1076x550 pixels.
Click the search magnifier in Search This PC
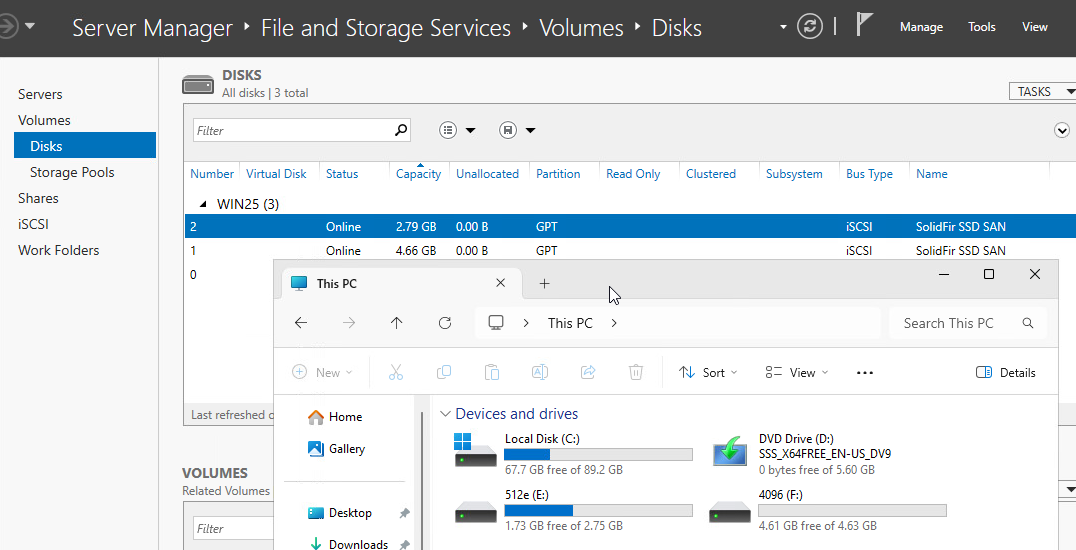(1027, 323)
